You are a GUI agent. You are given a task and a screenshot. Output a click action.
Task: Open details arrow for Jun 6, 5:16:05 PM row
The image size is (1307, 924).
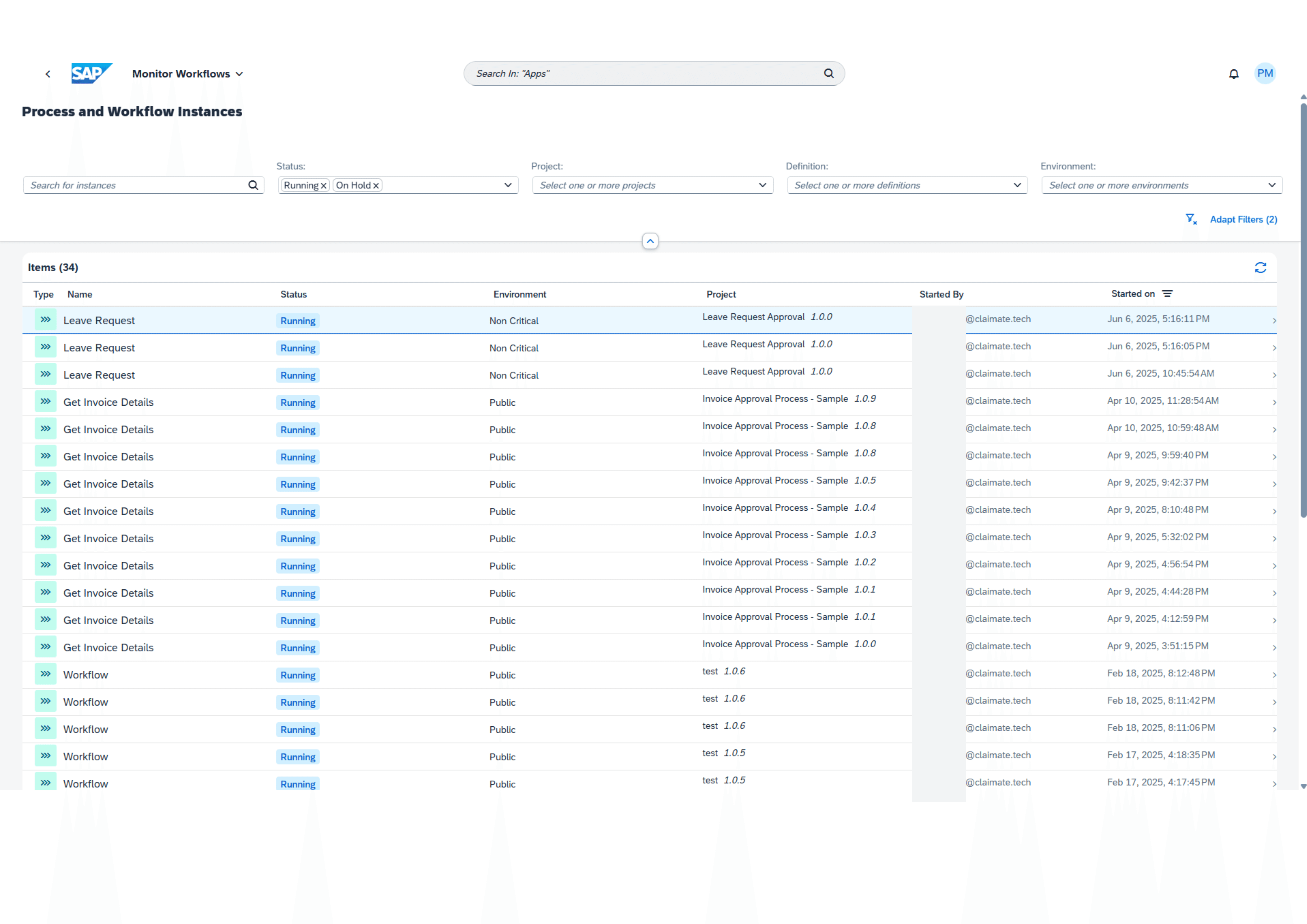(1274, 348)
